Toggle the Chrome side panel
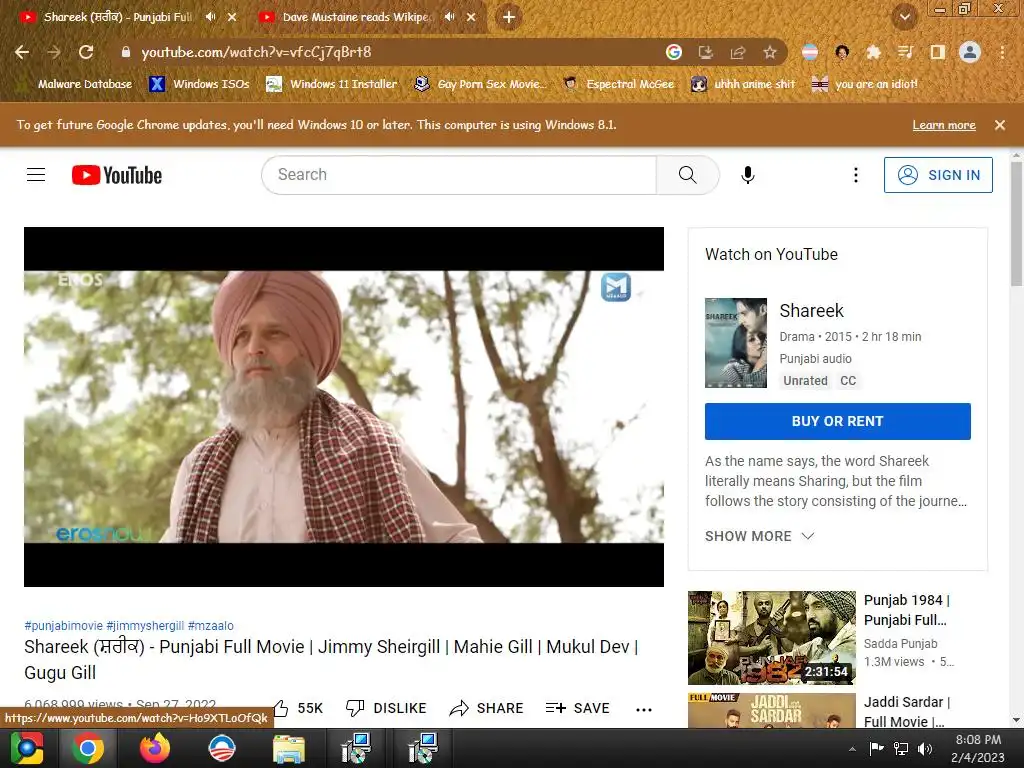This screenshot has height=768, width=1024. point(937,52)
